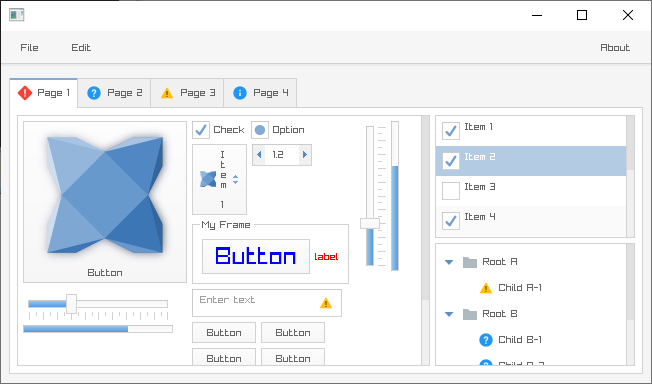Click the warning icon beside Child A-1
Screen dimensions: 652x384
point(486,288)
